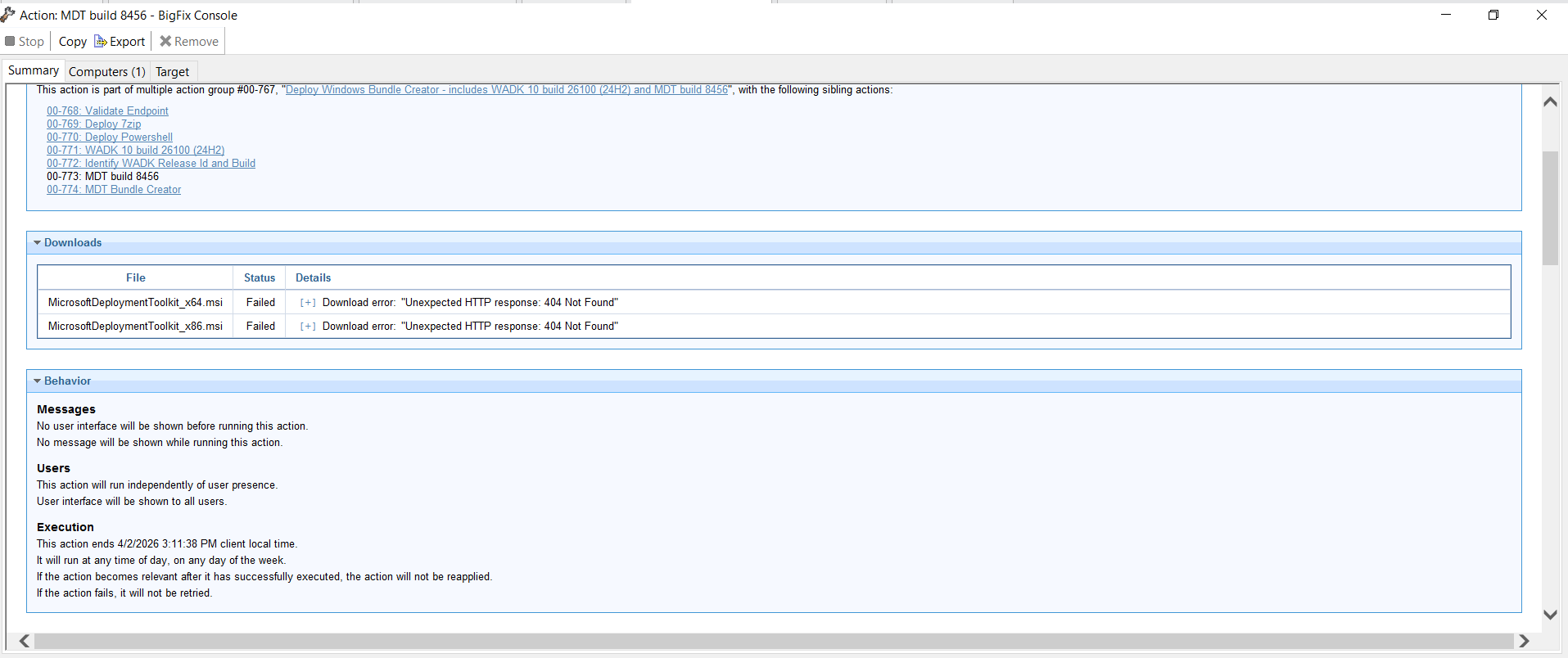Expand details for the x64 msi download error

click(308, 303)
